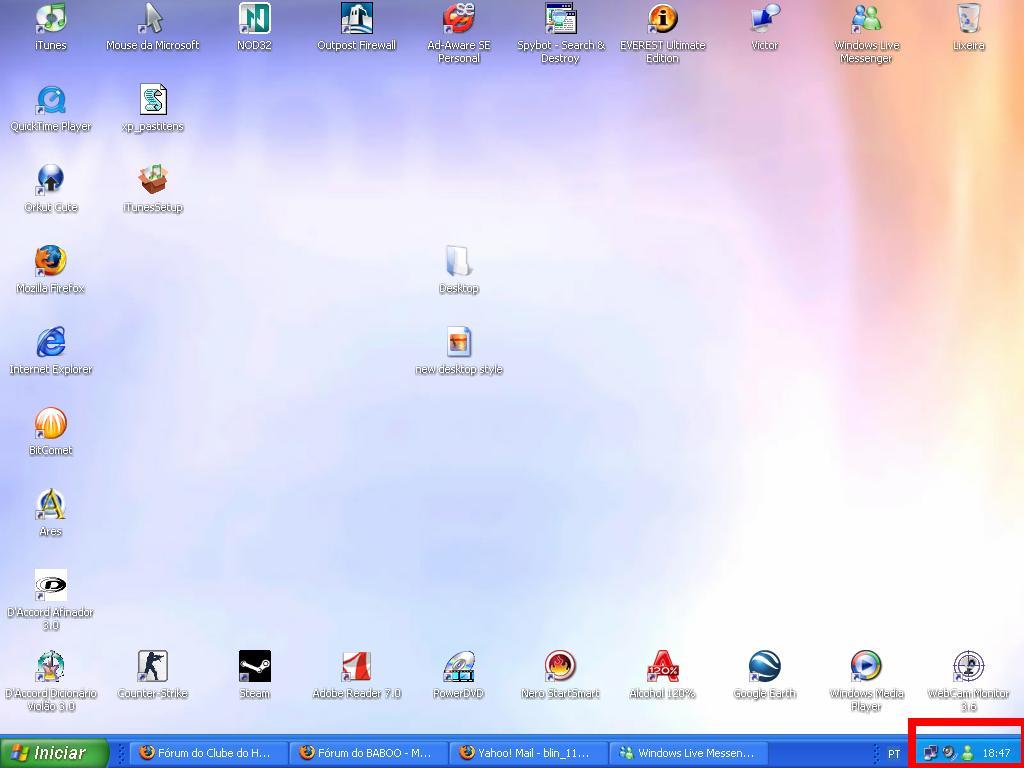The height and width of the screenshot is (768, 1024).
Task: Click the network connection tray icon
Action: [x=931, y=753]
